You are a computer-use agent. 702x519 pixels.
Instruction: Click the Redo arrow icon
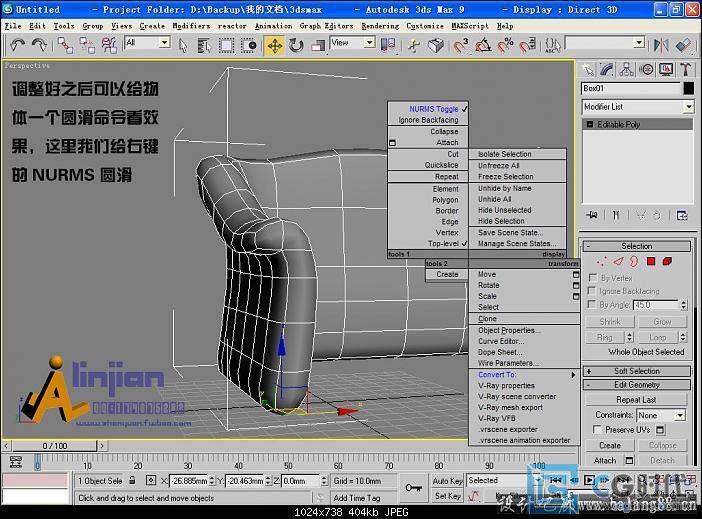(x=39, y=45)
